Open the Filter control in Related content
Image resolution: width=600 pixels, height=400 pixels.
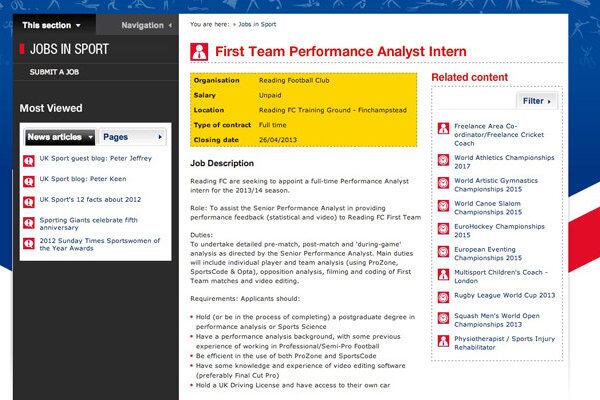[x=536, y=101]
